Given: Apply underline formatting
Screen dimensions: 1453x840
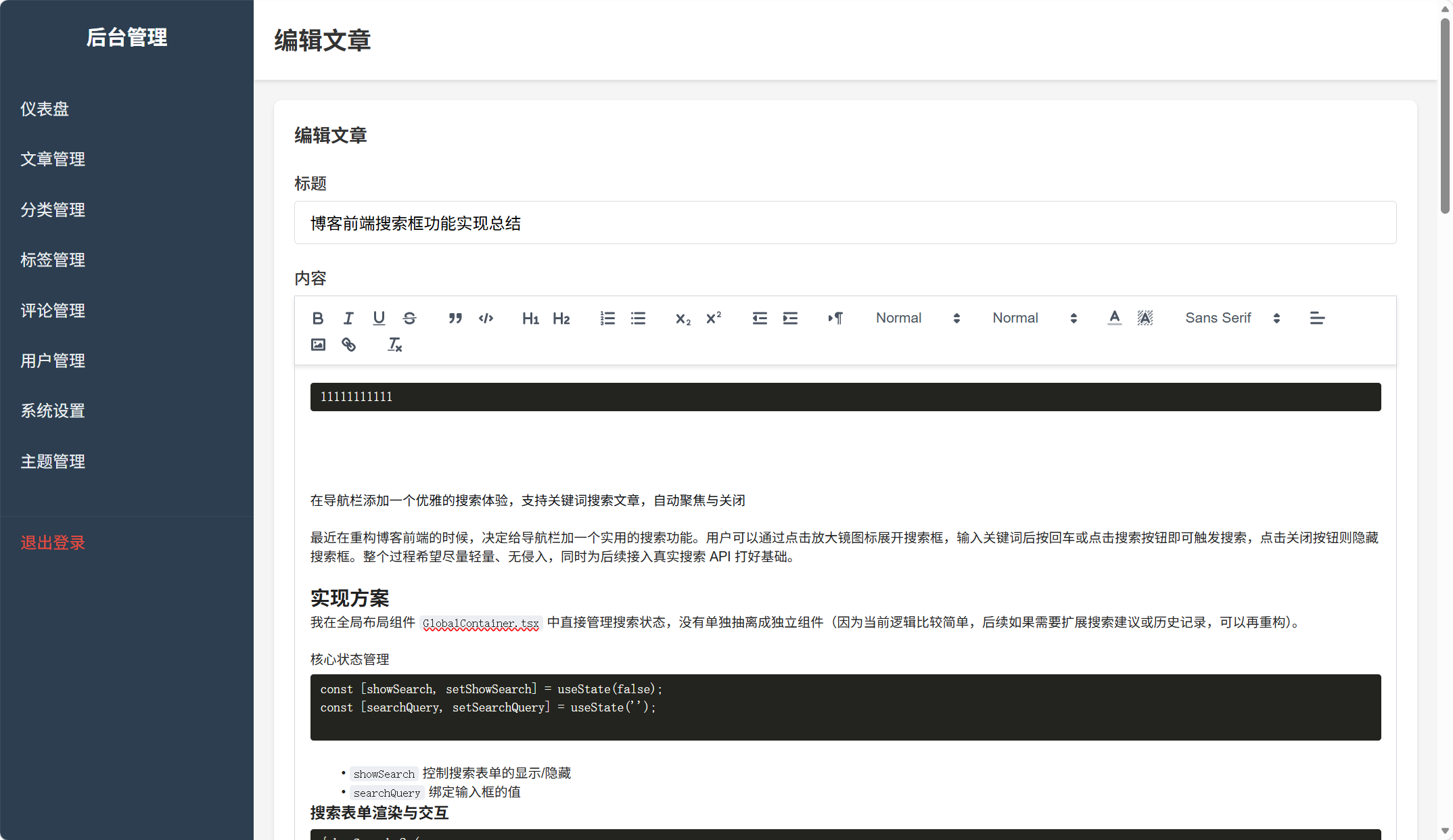Looking at the screenshot, I should (379, 318).
